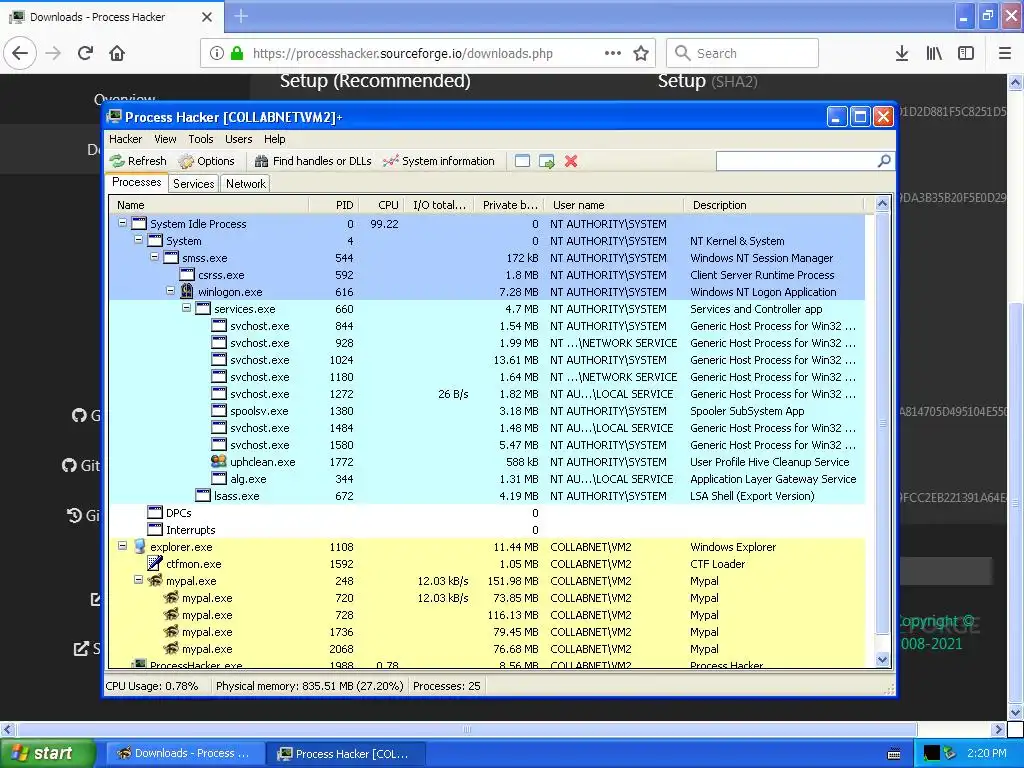Open the Help menu
1024x768 pixels.
click(x=274, y=139)
